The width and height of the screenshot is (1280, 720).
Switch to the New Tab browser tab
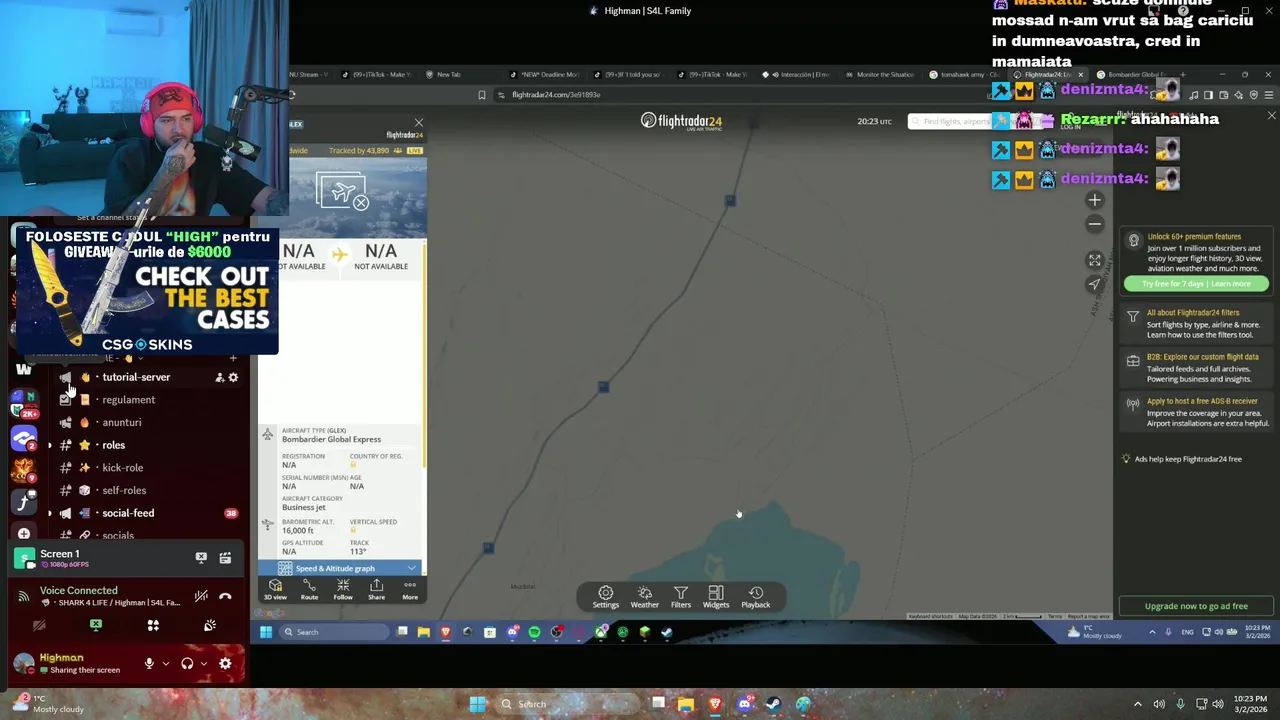pos(448,74)
